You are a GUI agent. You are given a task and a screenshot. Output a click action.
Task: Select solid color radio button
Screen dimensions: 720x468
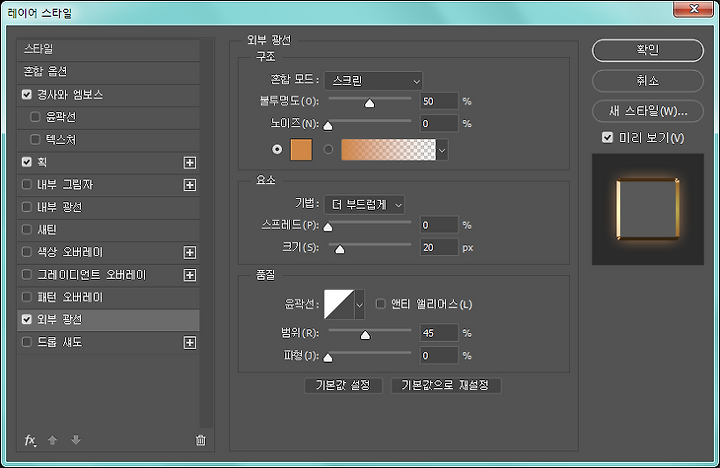click(277, 150)
